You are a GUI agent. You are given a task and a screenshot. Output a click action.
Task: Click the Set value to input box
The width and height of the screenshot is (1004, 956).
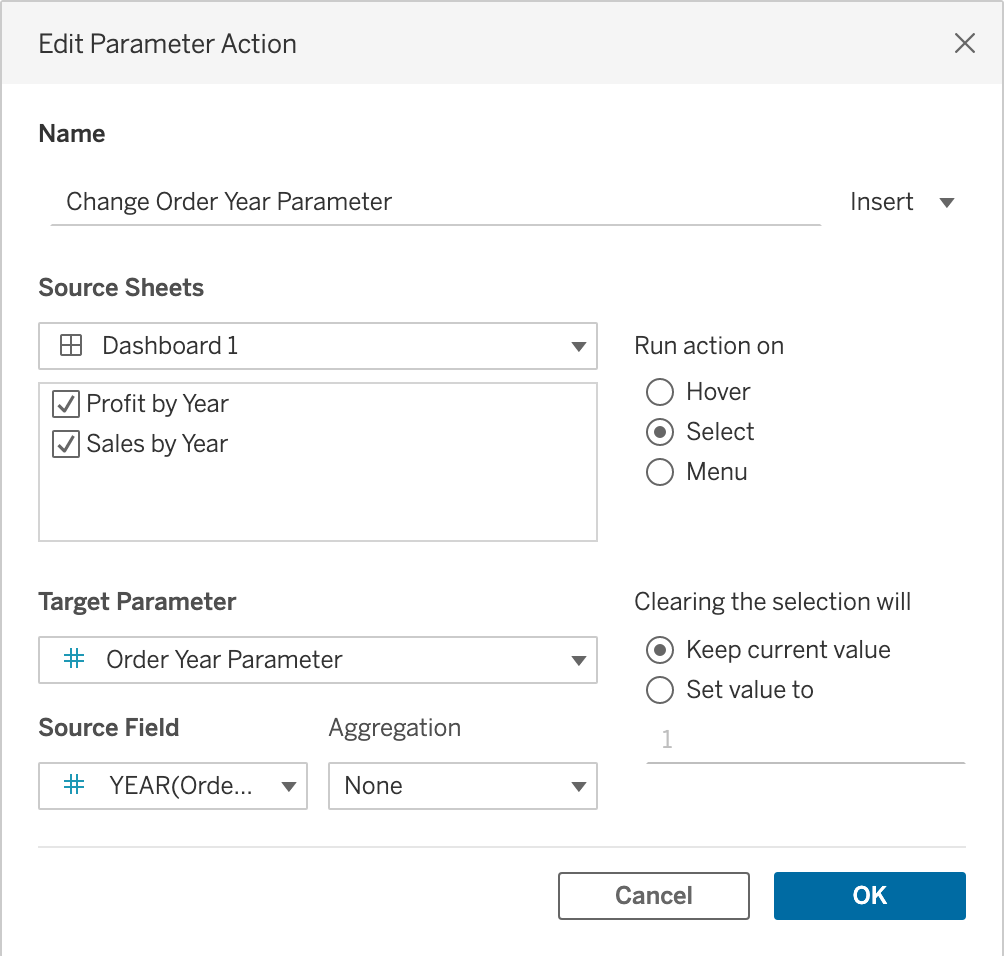(x=805, y=740)
